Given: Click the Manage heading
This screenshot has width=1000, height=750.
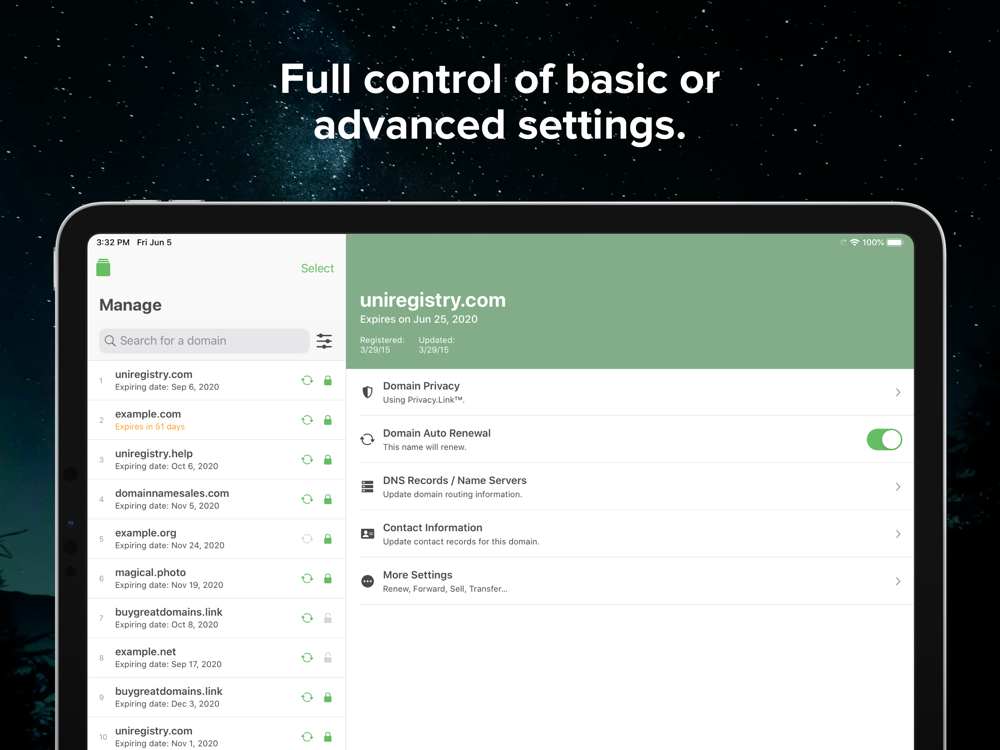Looking at the screenshot, I should [130, 305].
